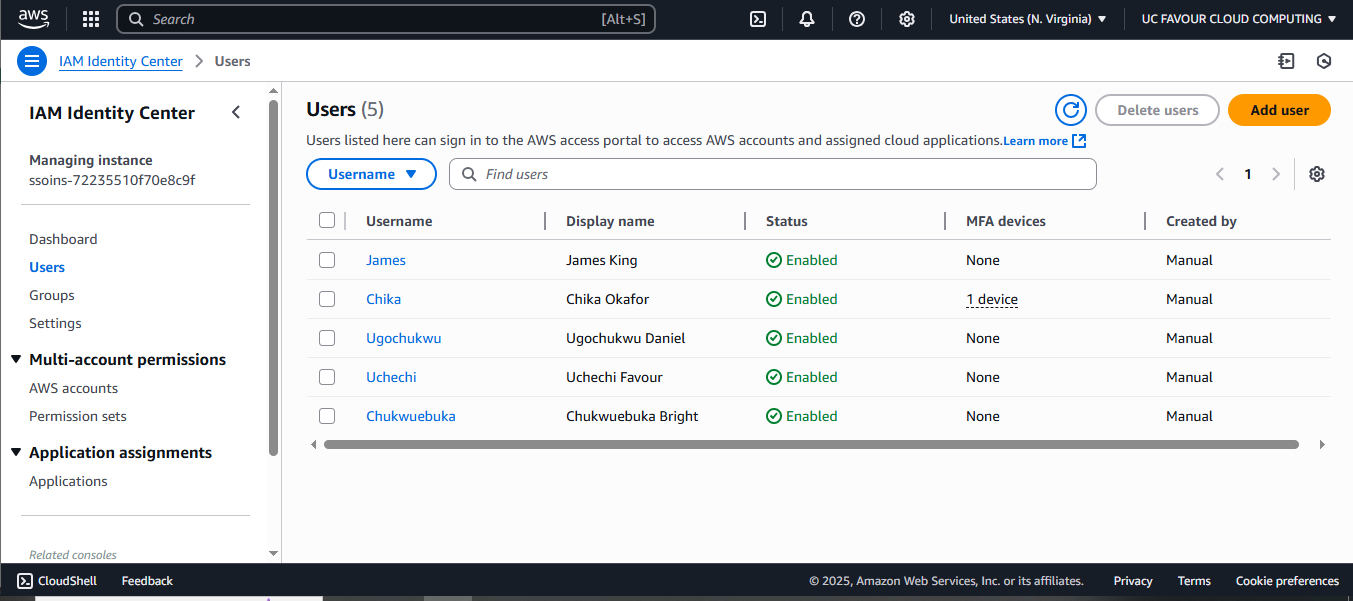Screen dimensions: 1353x601
Task: Click the sidebar vertical scrollbar thumb
Action: 274,278
